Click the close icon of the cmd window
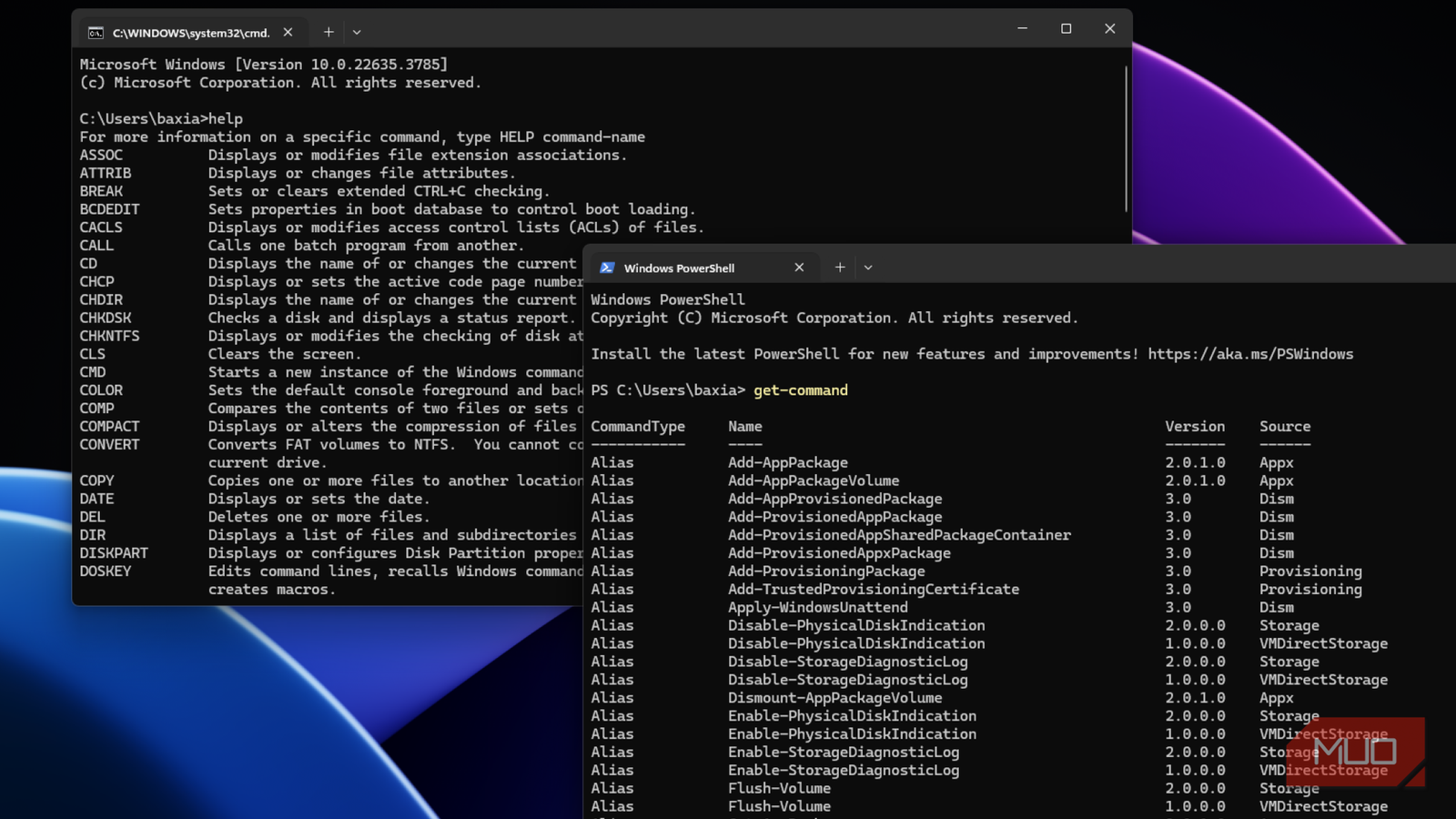The width and height of the screenshot is (1456, 819). pyautogui.click(x=1109, y=28)
